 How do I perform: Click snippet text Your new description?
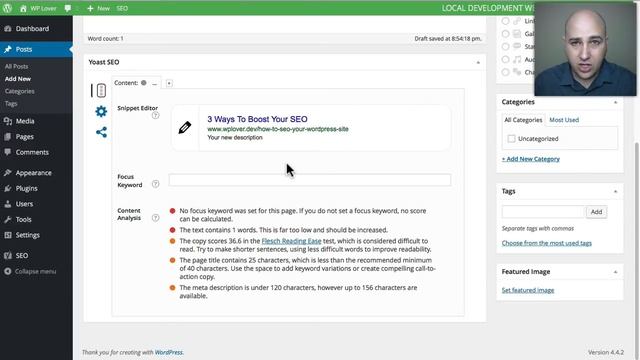click(x=235, y=138)
